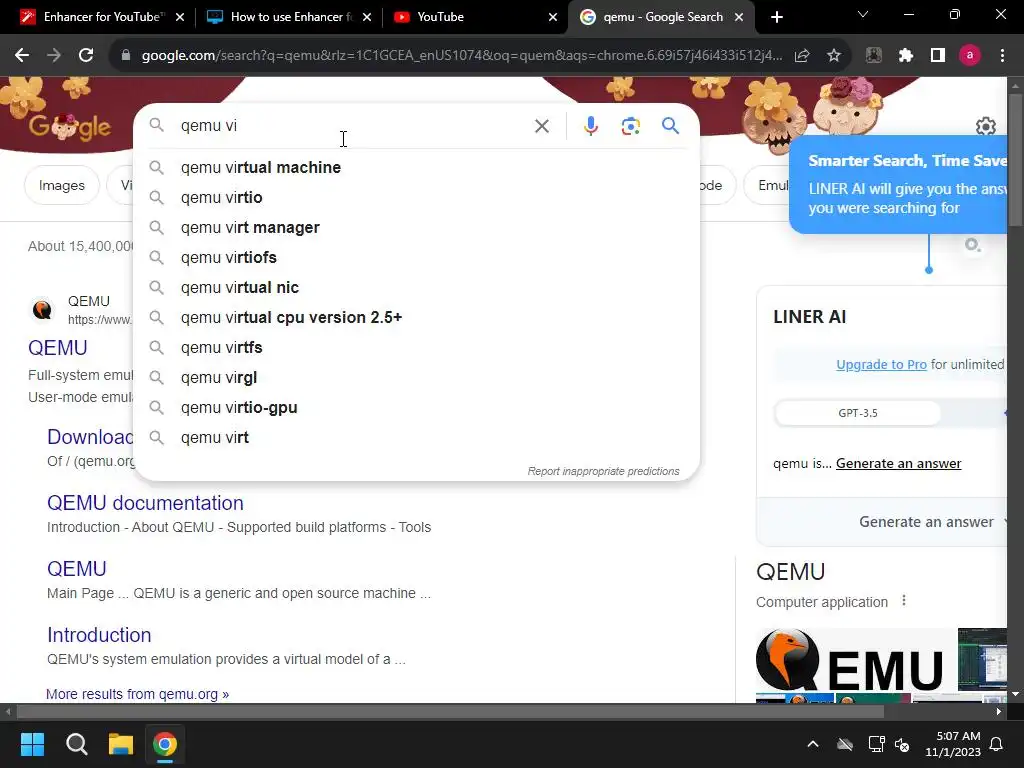1024x768 pixels.
Task: Open the clock and date flyout
Action: 953,744
